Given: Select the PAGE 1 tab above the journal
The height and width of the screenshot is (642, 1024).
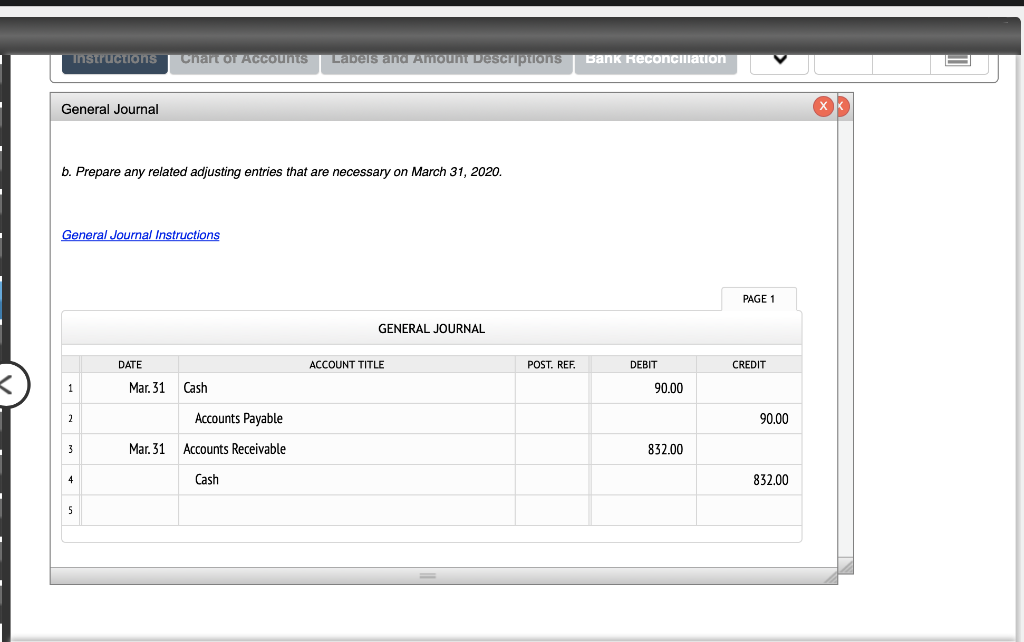Looking at the screenshot, I should pyautogui.click(x=758, y=298).
